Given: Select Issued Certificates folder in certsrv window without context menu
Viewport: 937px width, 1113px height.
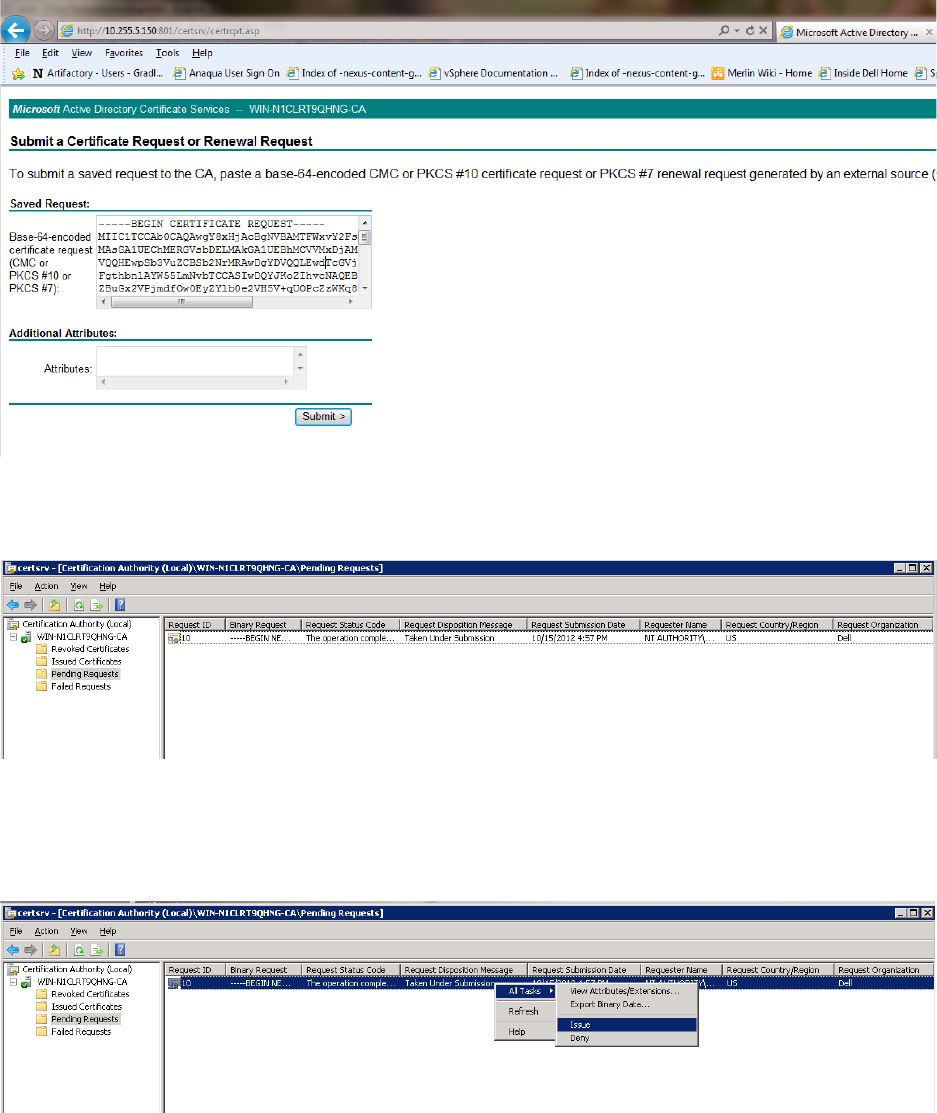Looking at the screenshot, I should (x=86, y=662).
